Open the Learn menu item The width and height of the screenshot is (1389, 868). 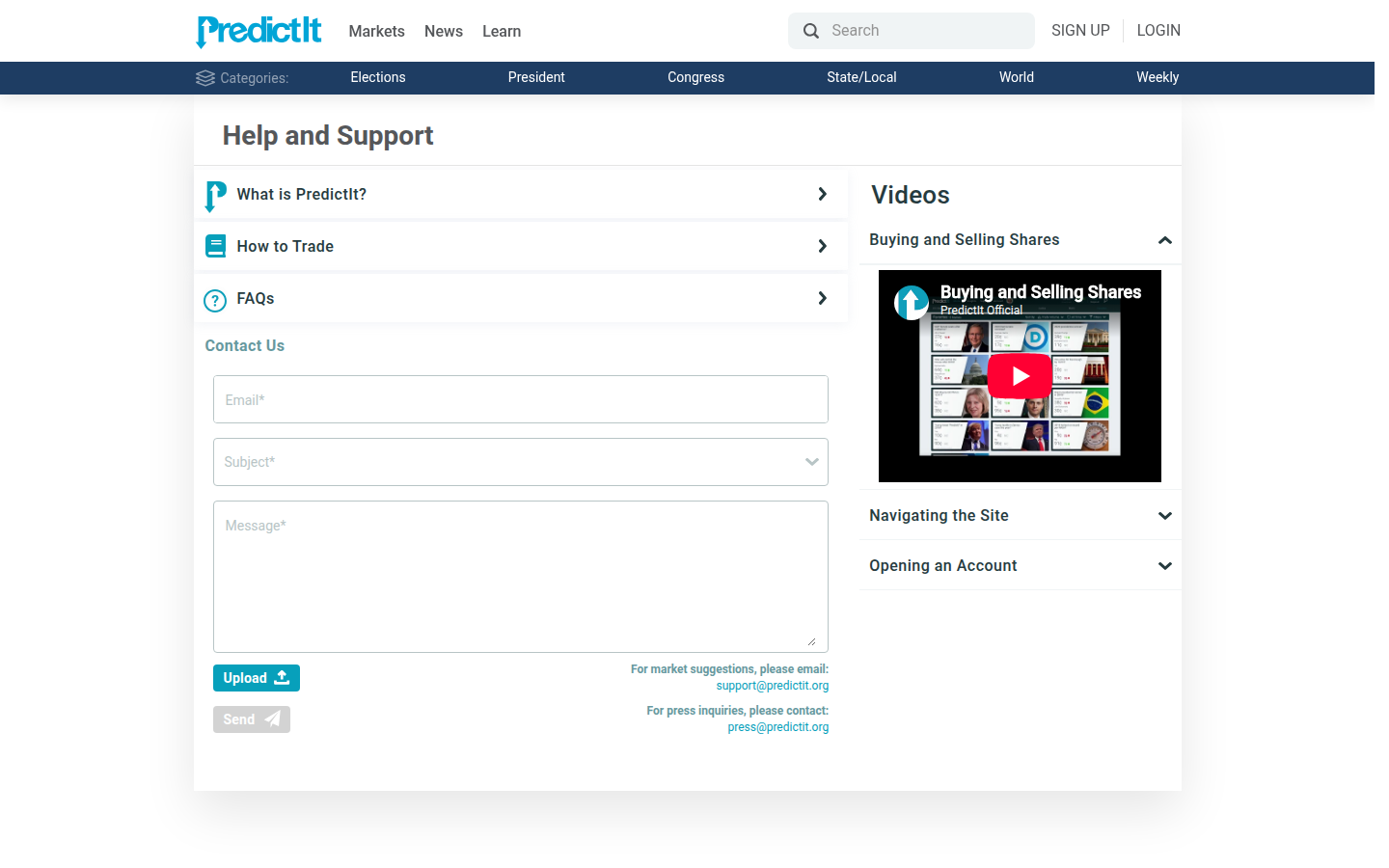point(502,31)
